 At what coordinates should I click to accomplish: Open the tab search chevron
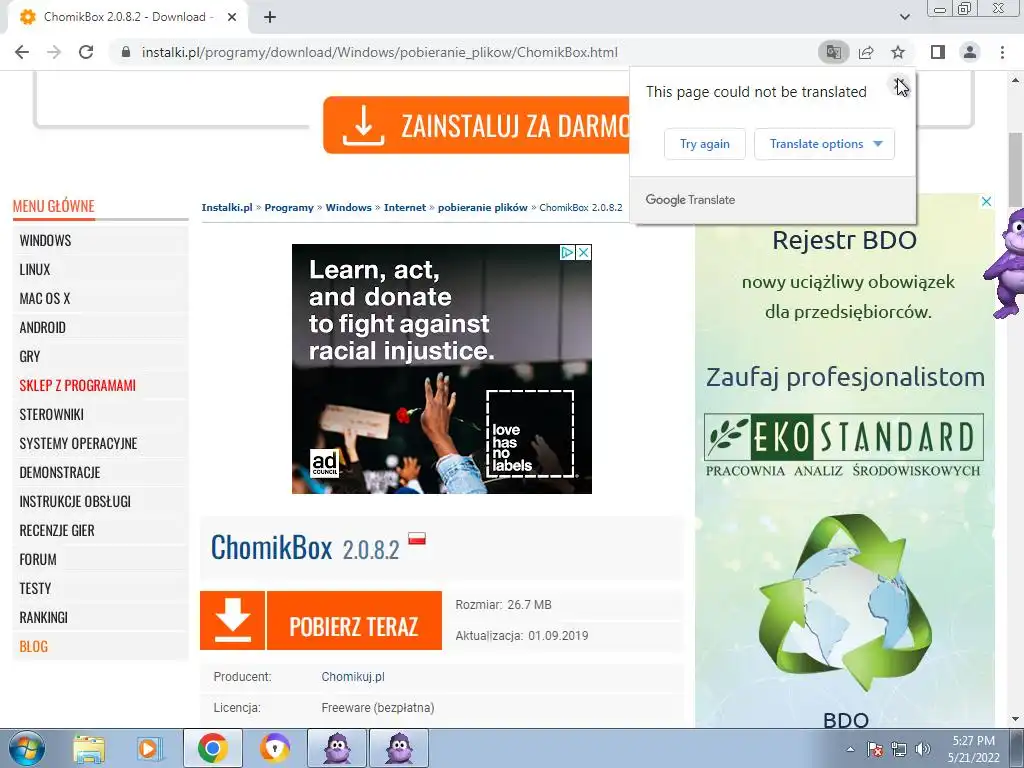pyautogui.click(x=904, y=17)
